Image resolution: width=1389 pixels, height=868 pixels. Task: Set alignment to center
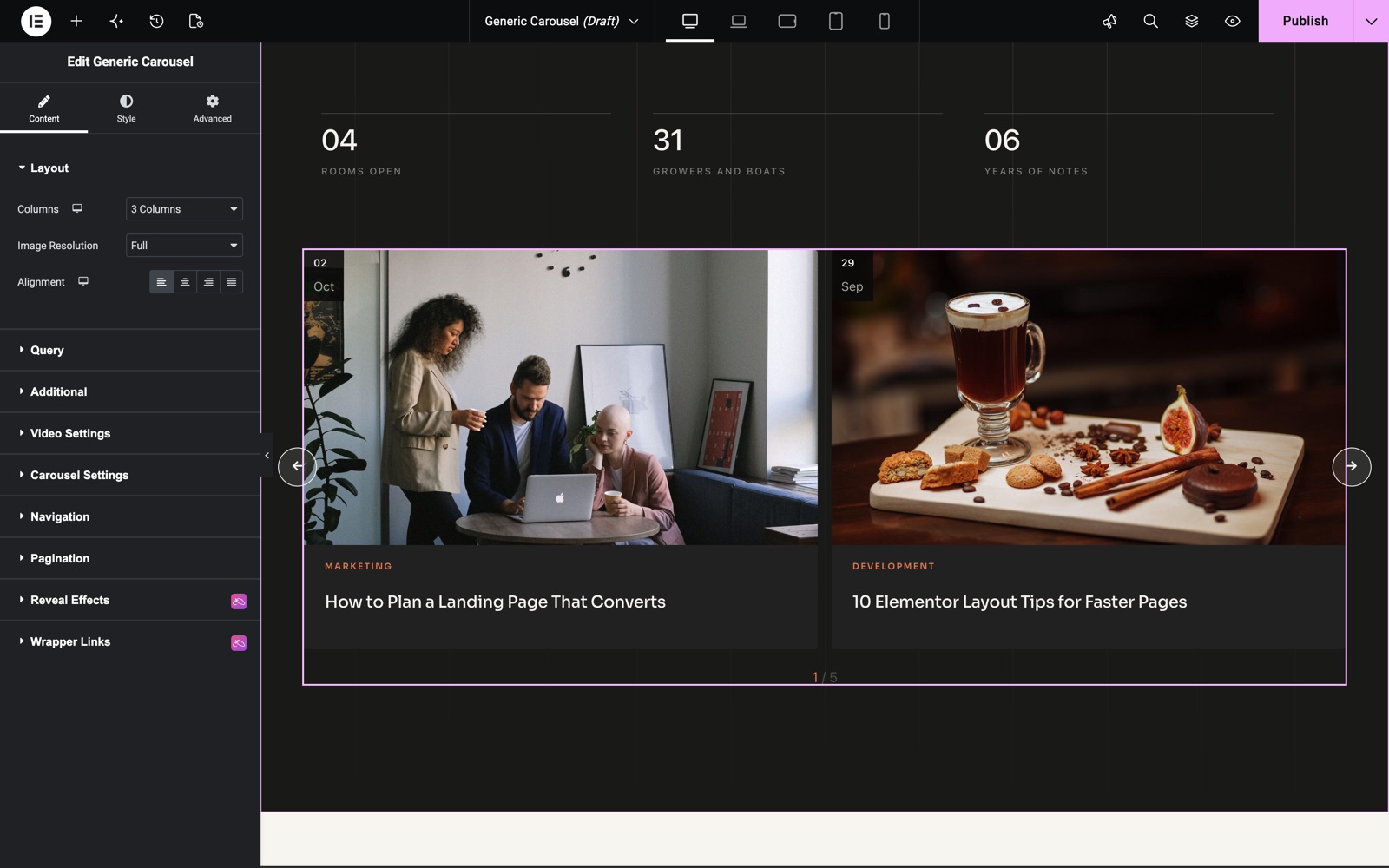(185, 282)
